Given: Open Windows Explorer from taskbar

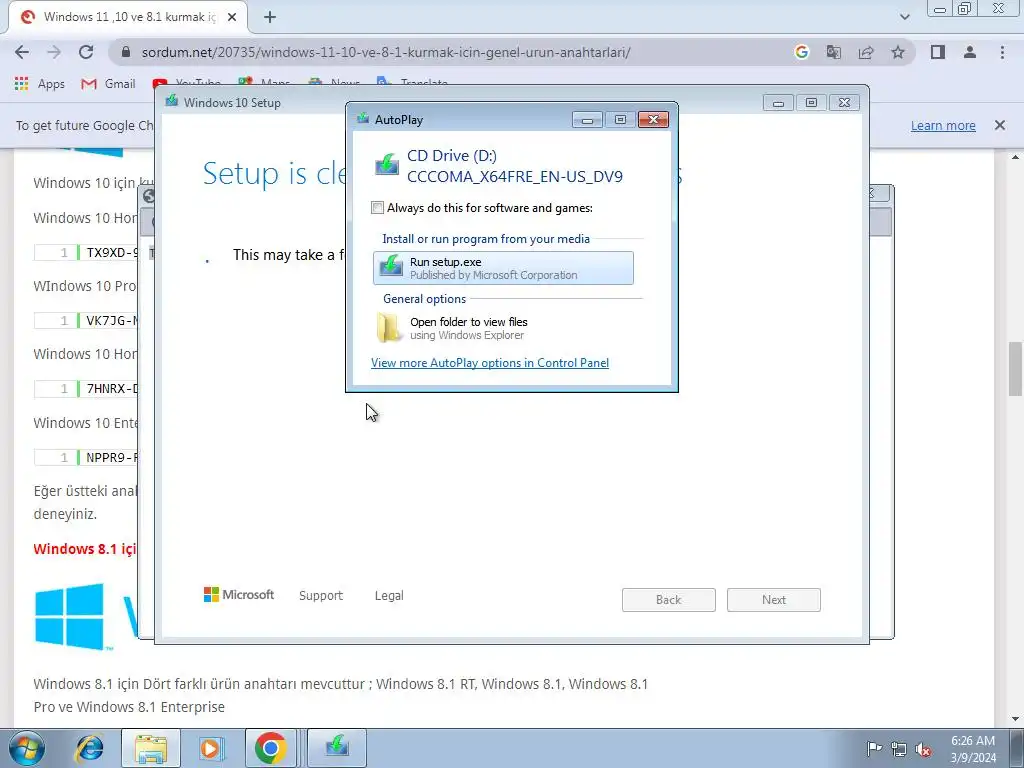Looking at the screenshot, I should click(x=151, y=748).
